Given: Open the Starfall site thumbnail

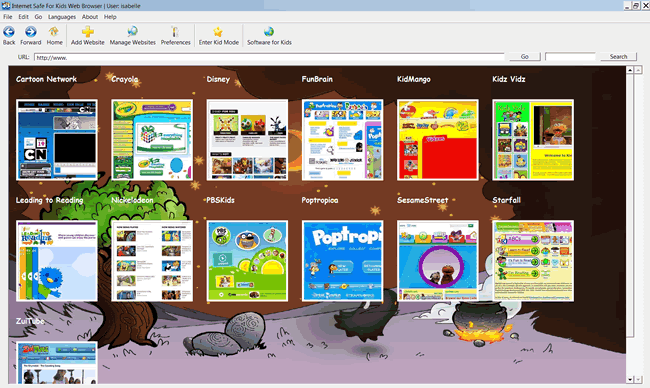Looking at the screenshot, I should pyautogui.click(x=533, y=261).
